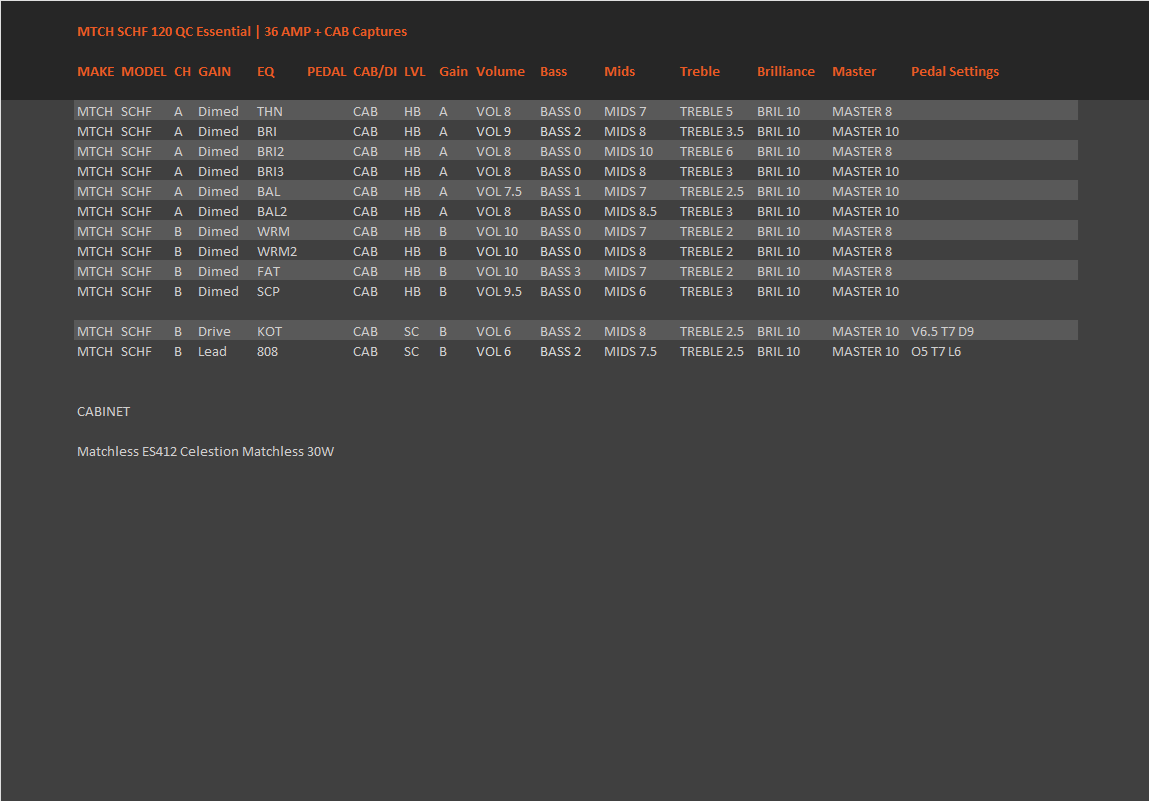Select the SCP EQ cell
The image size is (1149, 804).
tap(268, 292)
